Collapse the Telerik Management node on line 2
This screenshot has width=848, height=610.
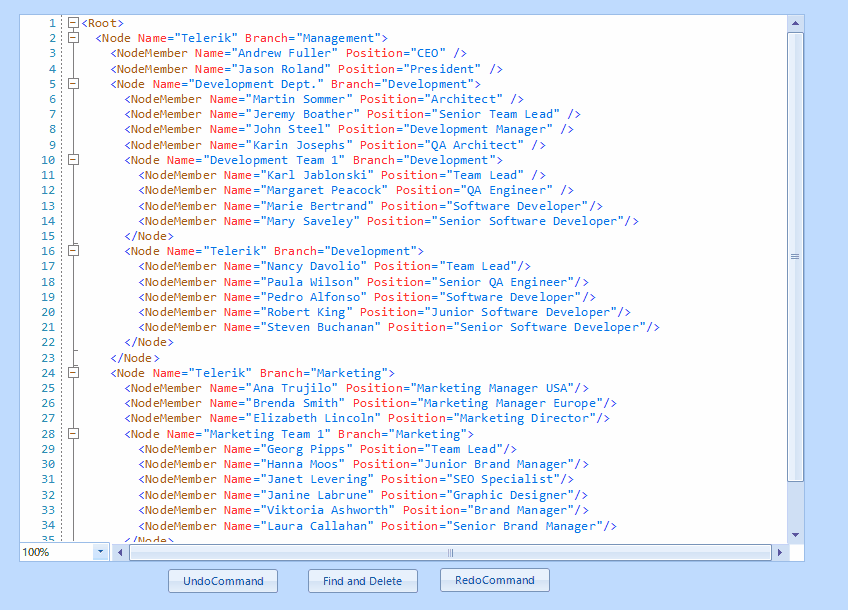click(74, 38)
